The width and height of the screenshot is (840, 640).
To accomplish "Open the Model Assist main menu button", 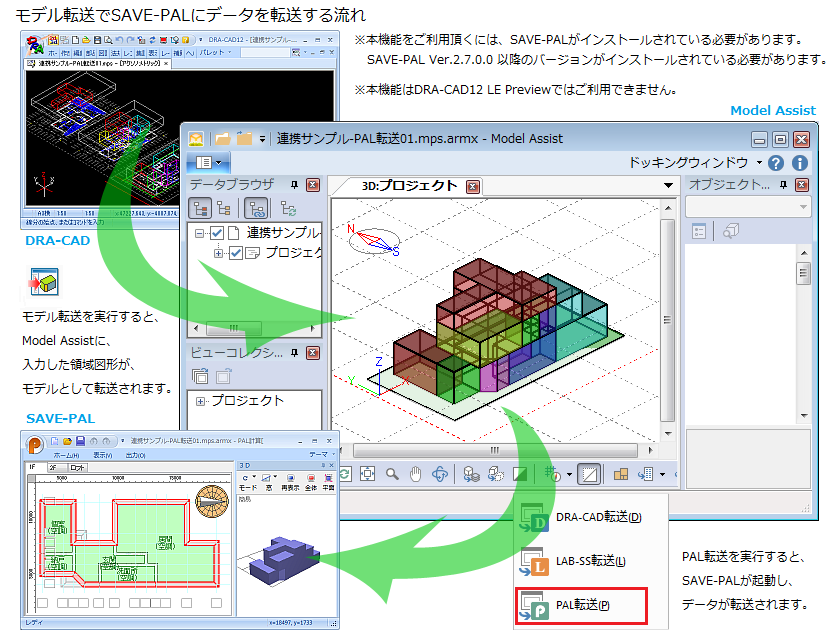I will [208, 162].
